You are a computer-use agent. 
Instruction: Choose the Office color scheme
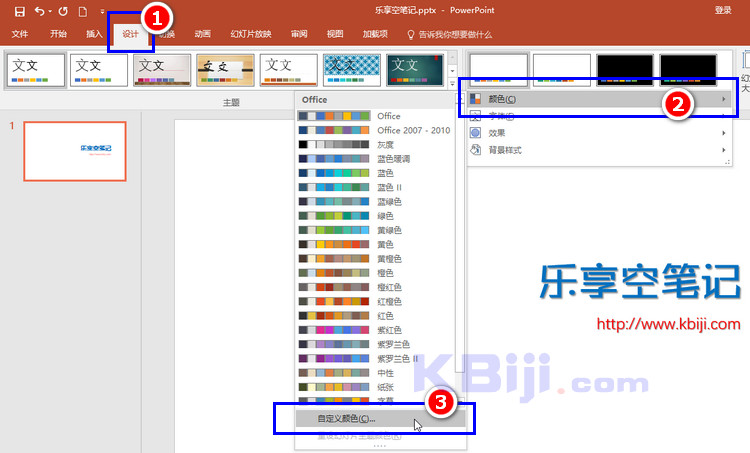[x=375, y=116]
